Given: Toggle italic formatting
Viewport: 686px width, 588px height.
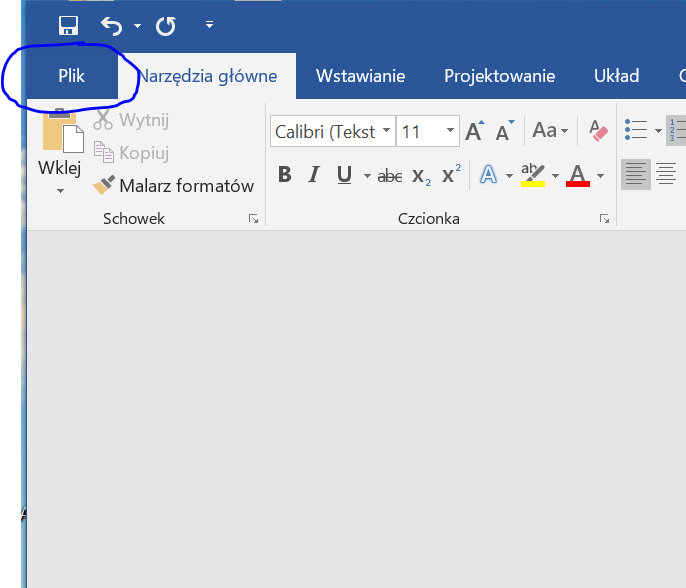Looking at the screenshot, I should 314,175.
